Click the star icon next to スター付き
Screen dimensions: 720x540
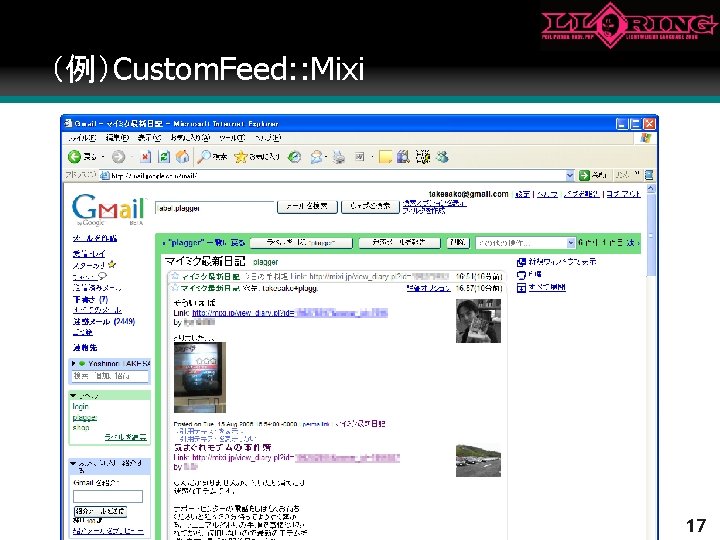click(x=112, y=264)
